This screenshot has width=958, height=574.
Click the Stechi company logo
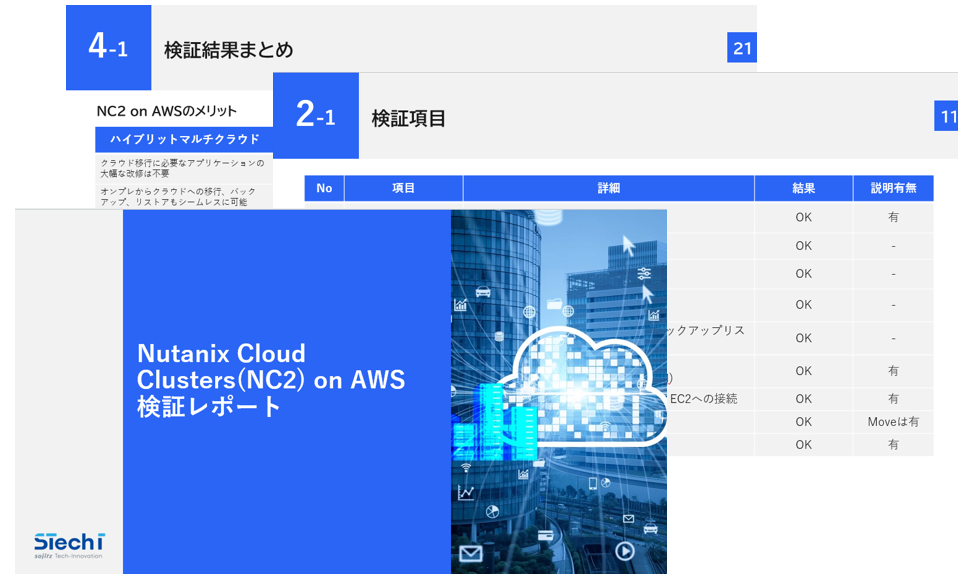[68, 545]
